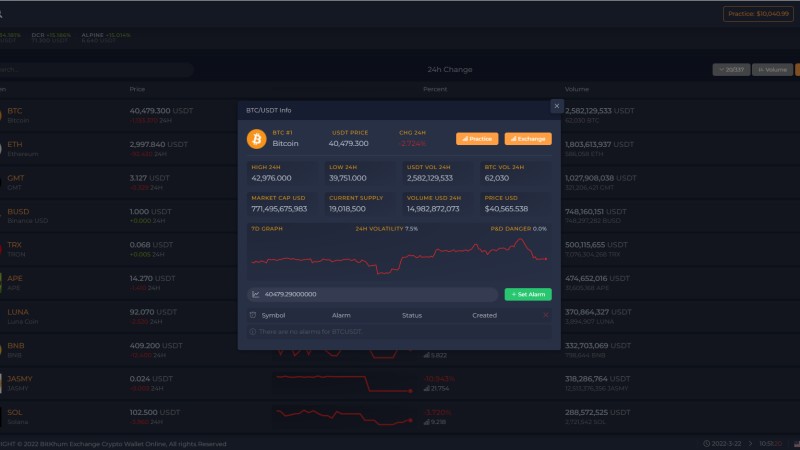Close the BTC/USDT Info dialog
Viewport: 800px width, 450px height.
[557, 106]
